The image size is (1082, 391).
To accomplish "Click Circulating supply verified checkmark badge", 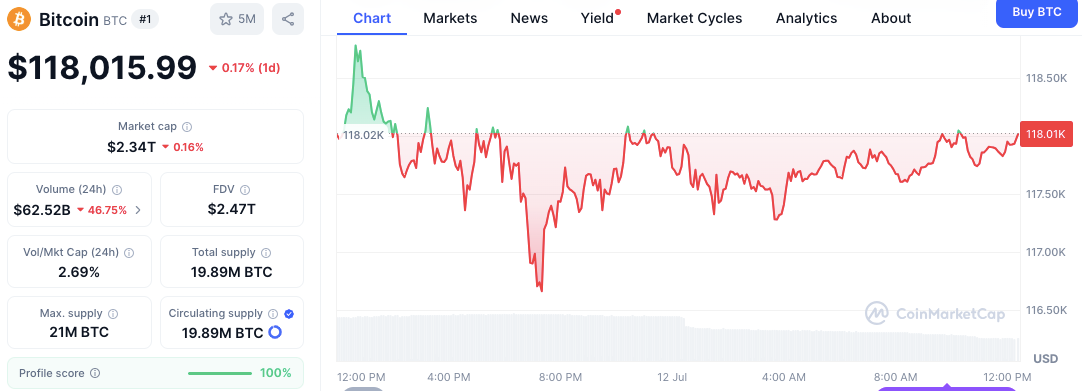I will (289, 314).
